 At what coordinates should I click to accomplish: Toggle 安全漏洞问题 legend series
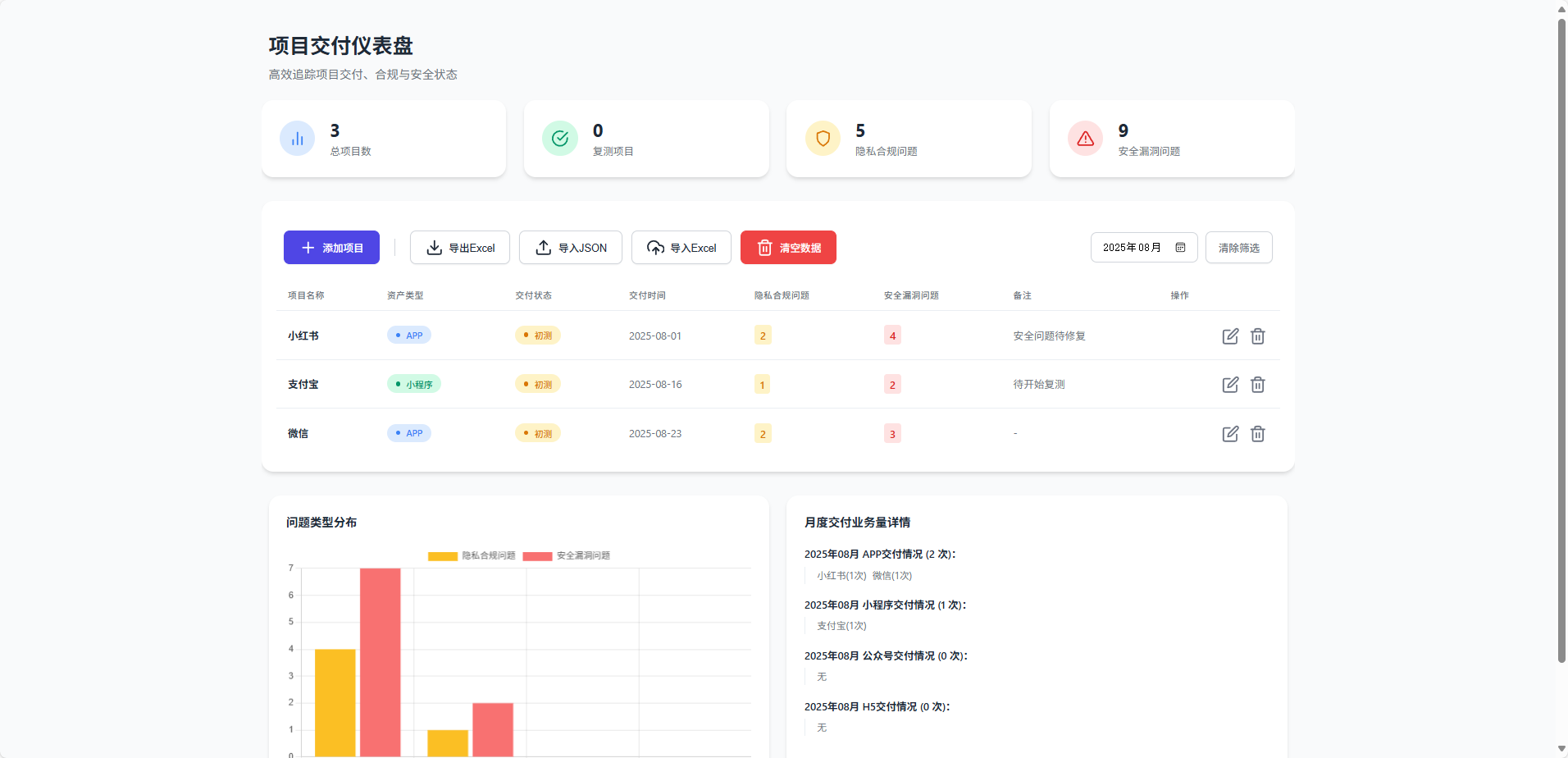click(x=567, y=556)
